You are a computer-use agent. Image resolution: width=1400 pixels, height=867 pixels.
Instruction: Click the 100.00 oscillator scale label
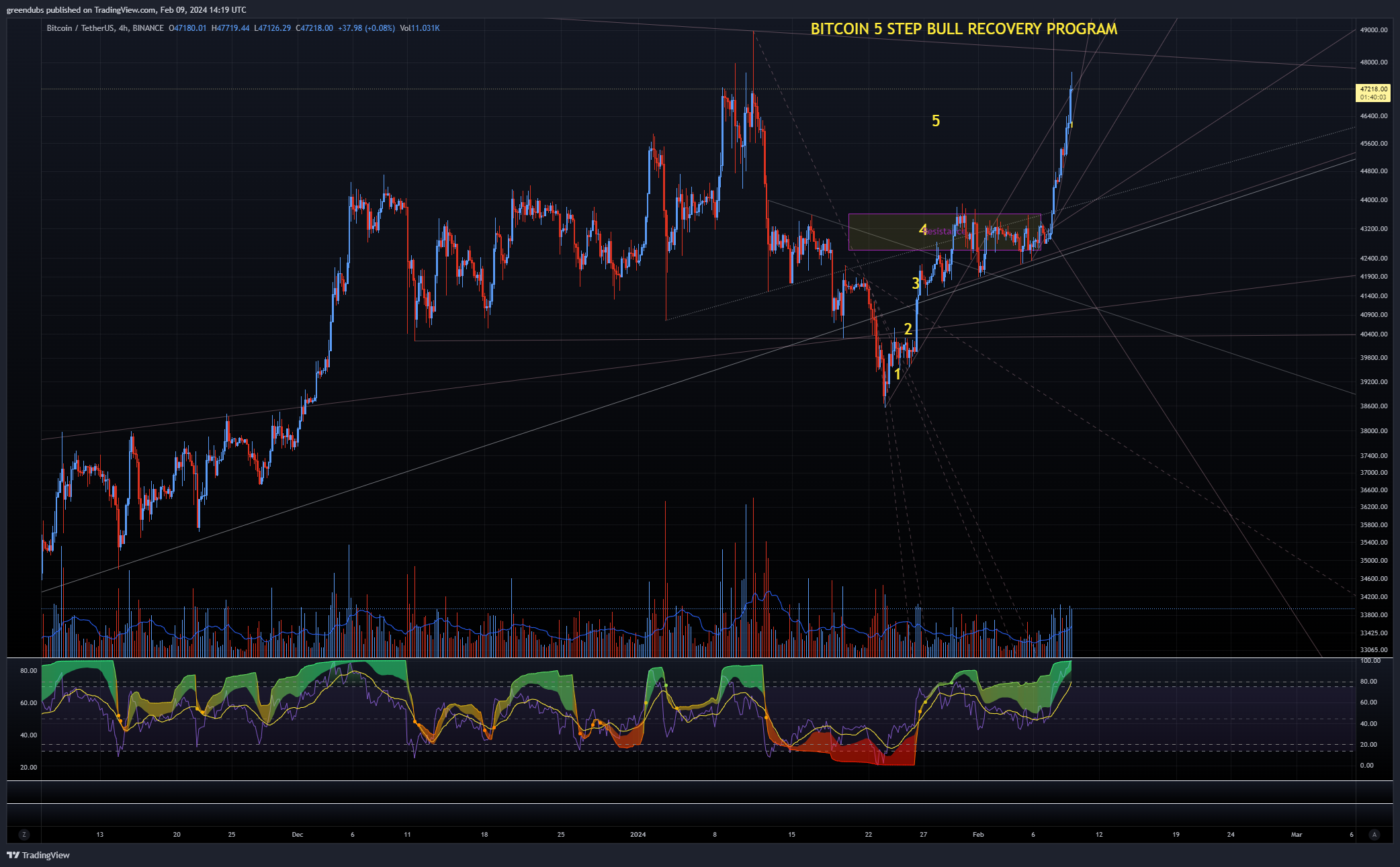pos(1370,661)
